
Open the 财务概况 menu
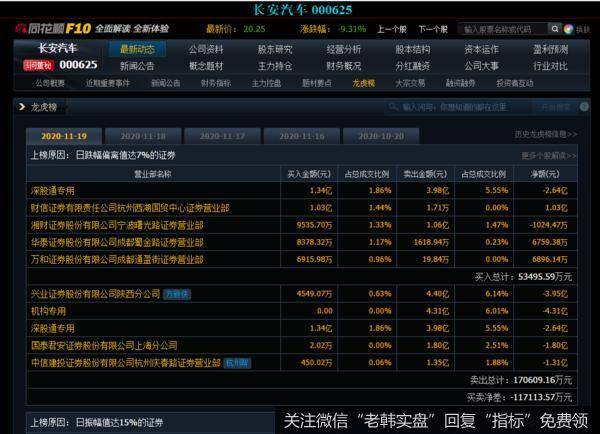point(344,66)
